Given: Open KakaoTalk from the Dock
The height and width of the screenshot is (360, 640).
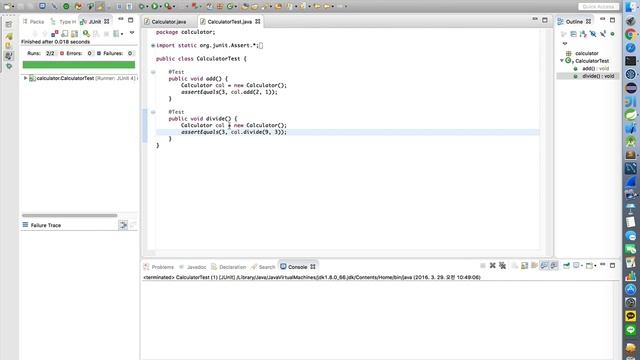Looking at the screenshot, I should pos(631,316).
